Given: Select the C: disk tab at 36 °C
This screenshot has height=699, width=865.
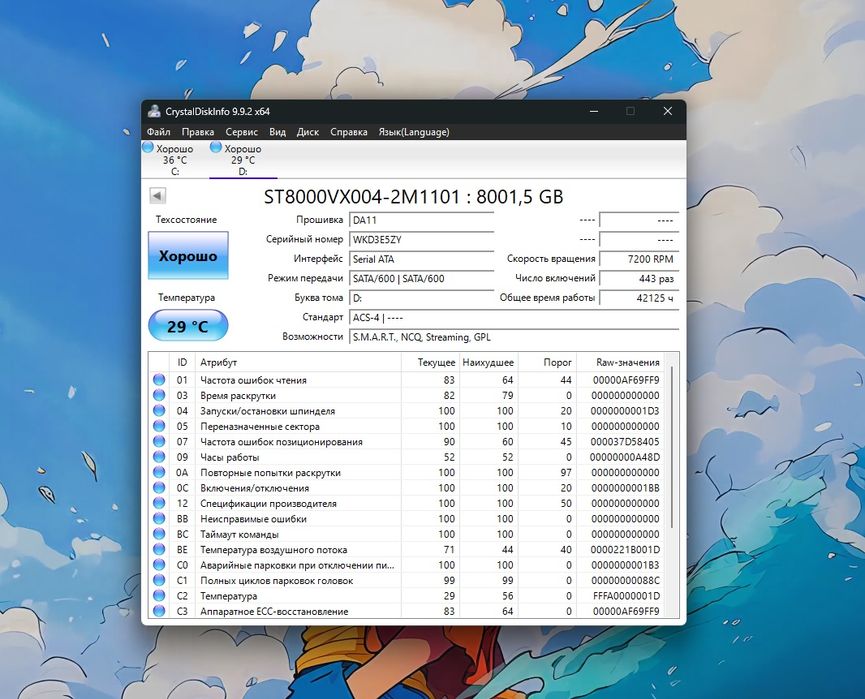Looking at the screenshot, I should pyautogui.click(x=174, y=159).
